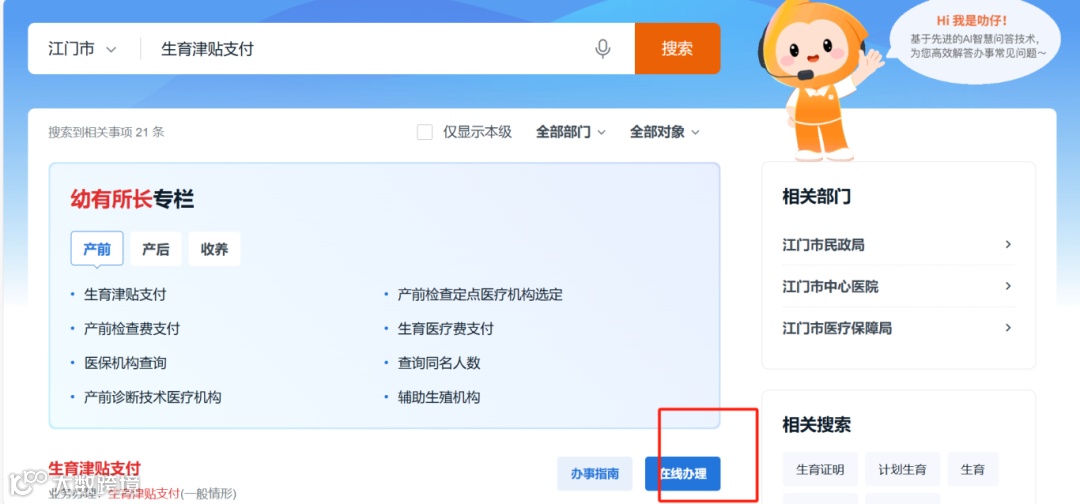Click the 办事指南 button
Image resolution: width=1080 pixels, height=504 pixels.
click(594, 474)
